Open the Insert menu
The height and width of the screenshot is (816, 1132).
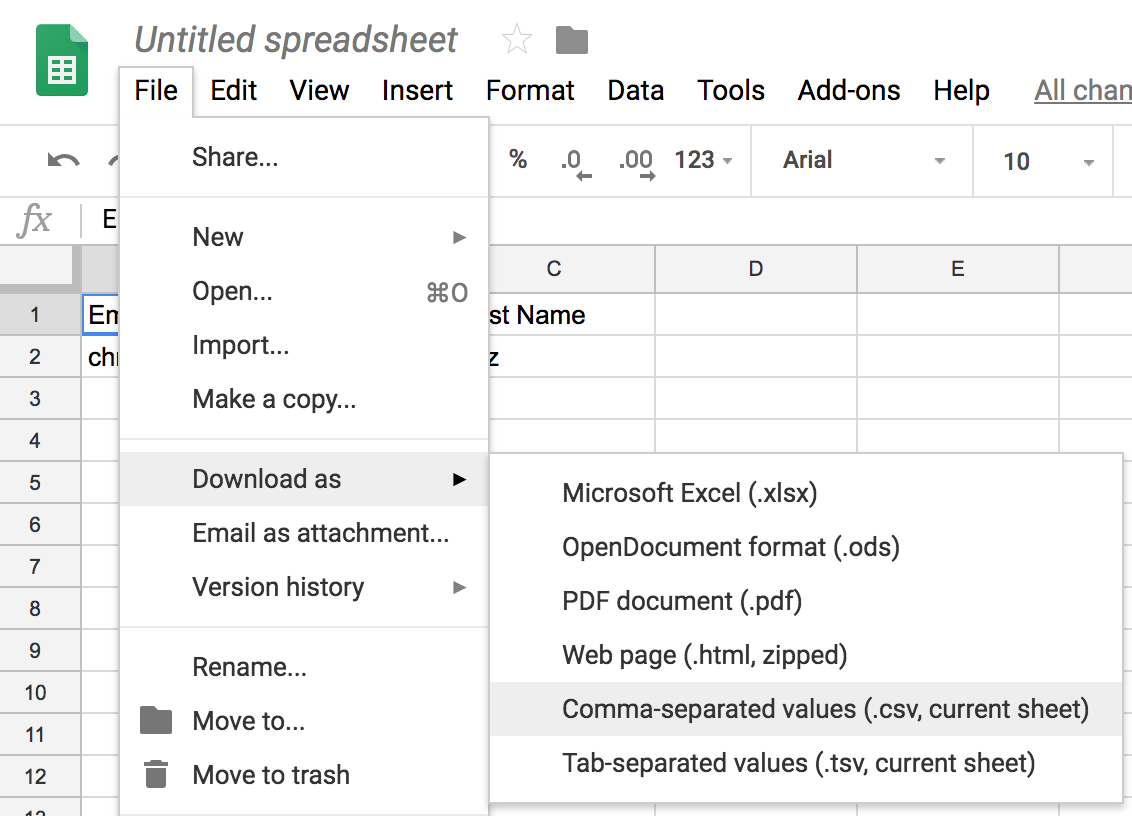[417, 91]
